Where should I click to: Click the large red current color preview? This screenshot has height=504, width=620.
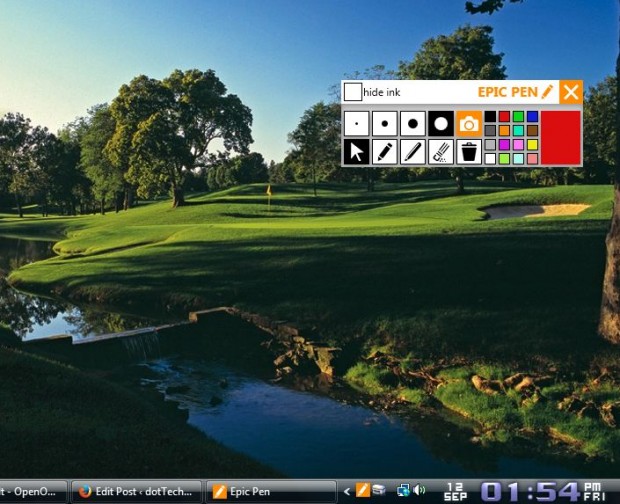[561, 137]
